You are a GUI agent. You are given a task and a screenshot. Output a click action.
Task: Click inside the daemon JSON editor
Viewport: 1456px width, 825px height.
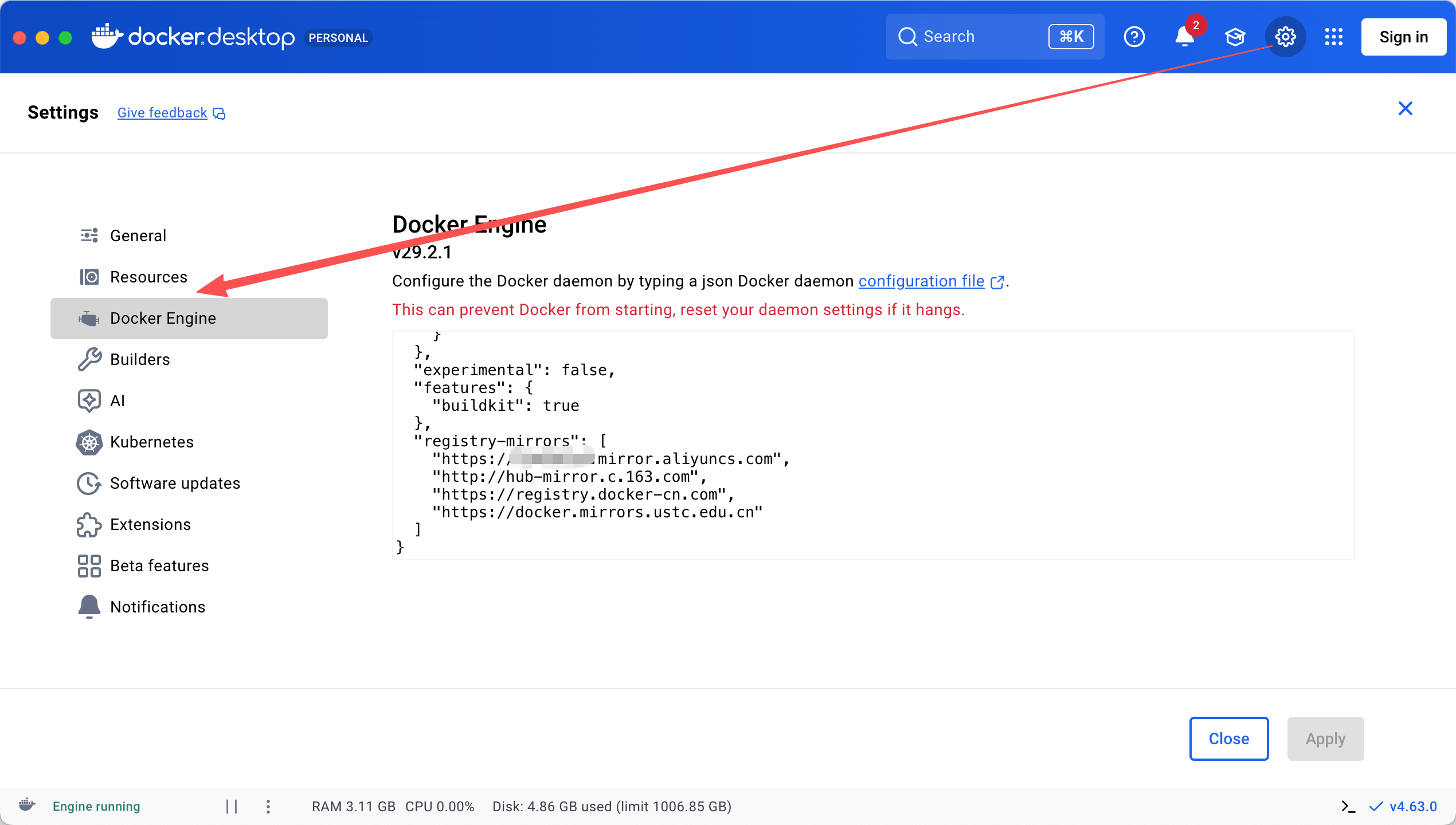click(873, 445)
